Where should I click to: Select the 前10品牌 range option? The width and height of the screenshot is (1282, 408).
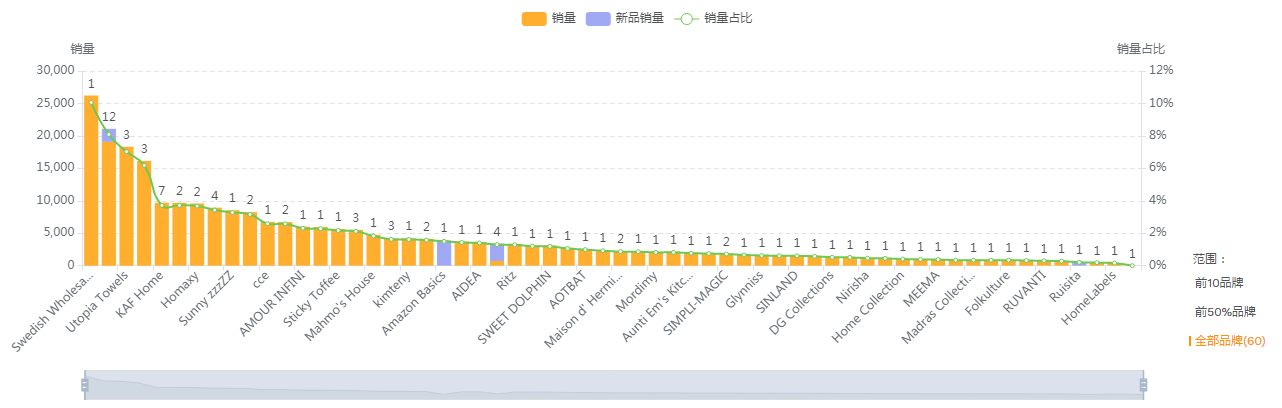pyautogui.click(x=1219, y=283)
